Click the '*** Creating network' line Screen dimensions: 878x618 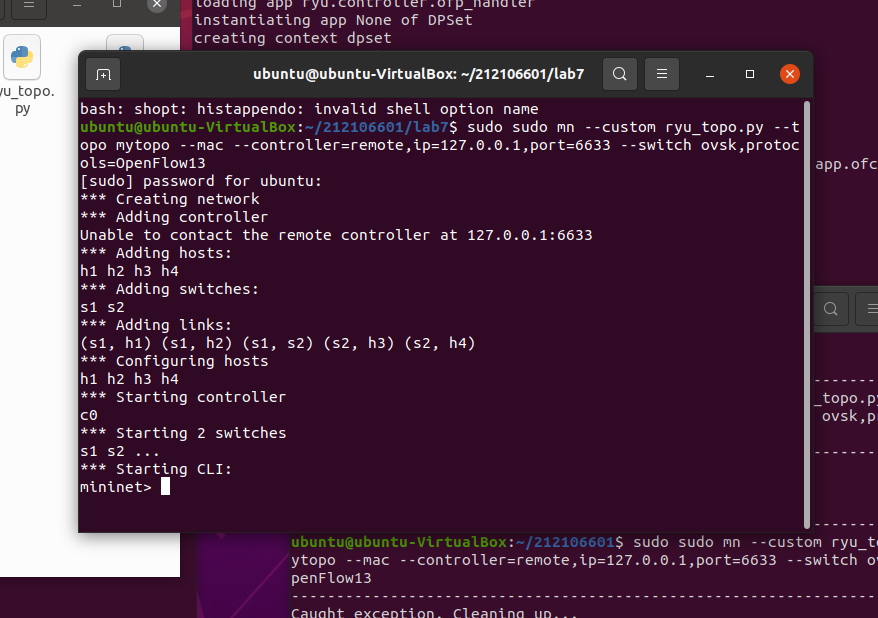pyautogui.click(x=170, y=199)
